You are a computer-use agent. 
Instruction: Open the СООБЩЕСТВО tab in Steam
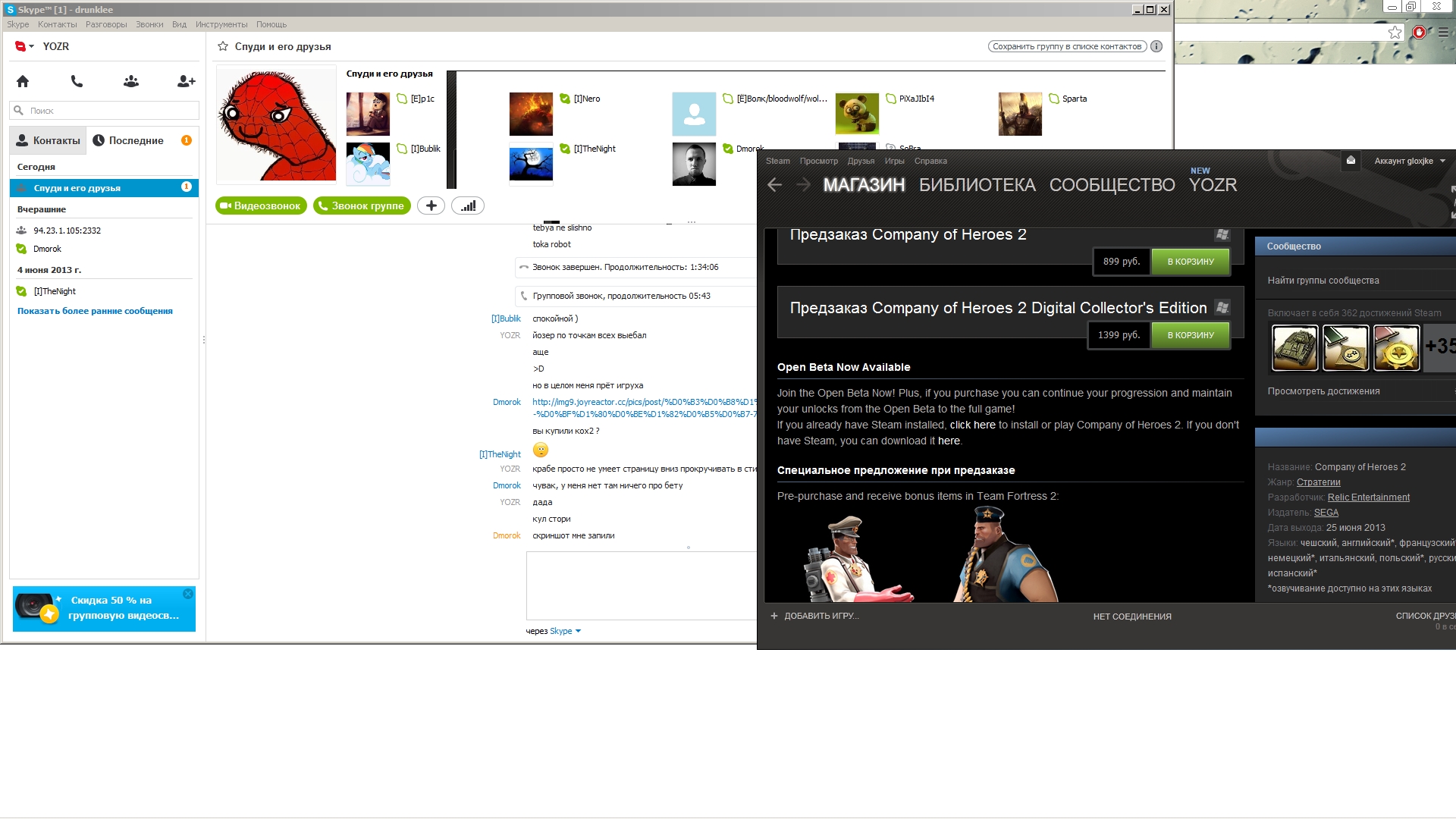(1112, 185)
